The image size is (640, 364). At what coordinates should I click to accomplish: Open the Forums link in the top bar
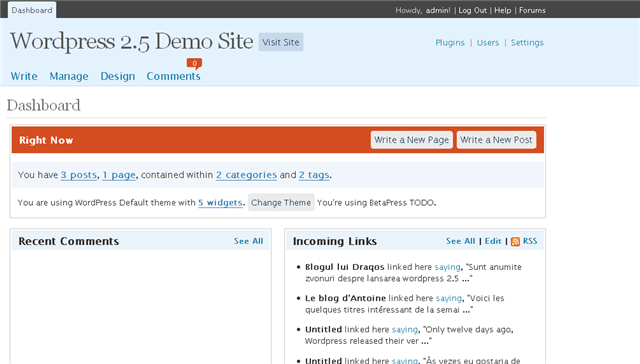pyautogui.click(x=532, y=10)
